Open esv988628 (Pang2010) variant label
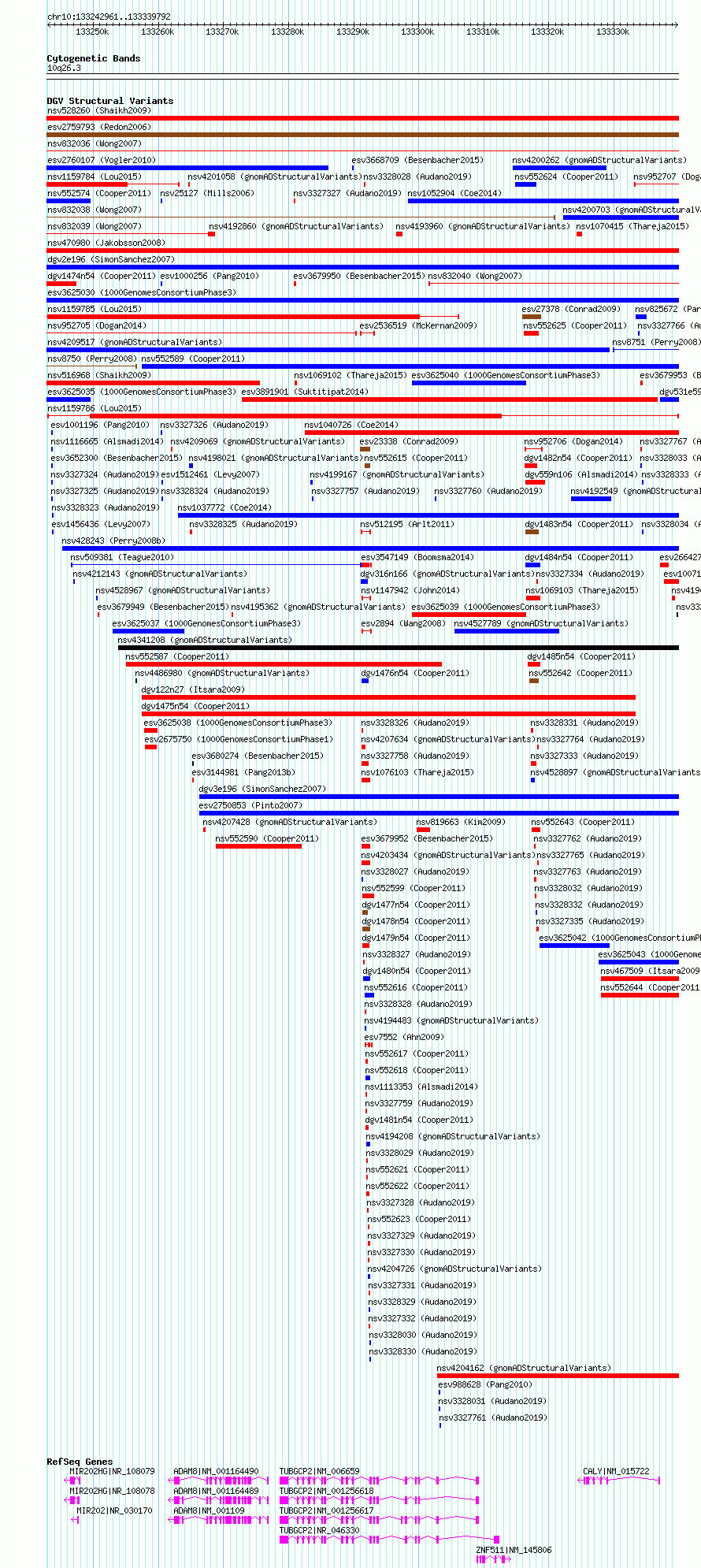 (485, 1384)
